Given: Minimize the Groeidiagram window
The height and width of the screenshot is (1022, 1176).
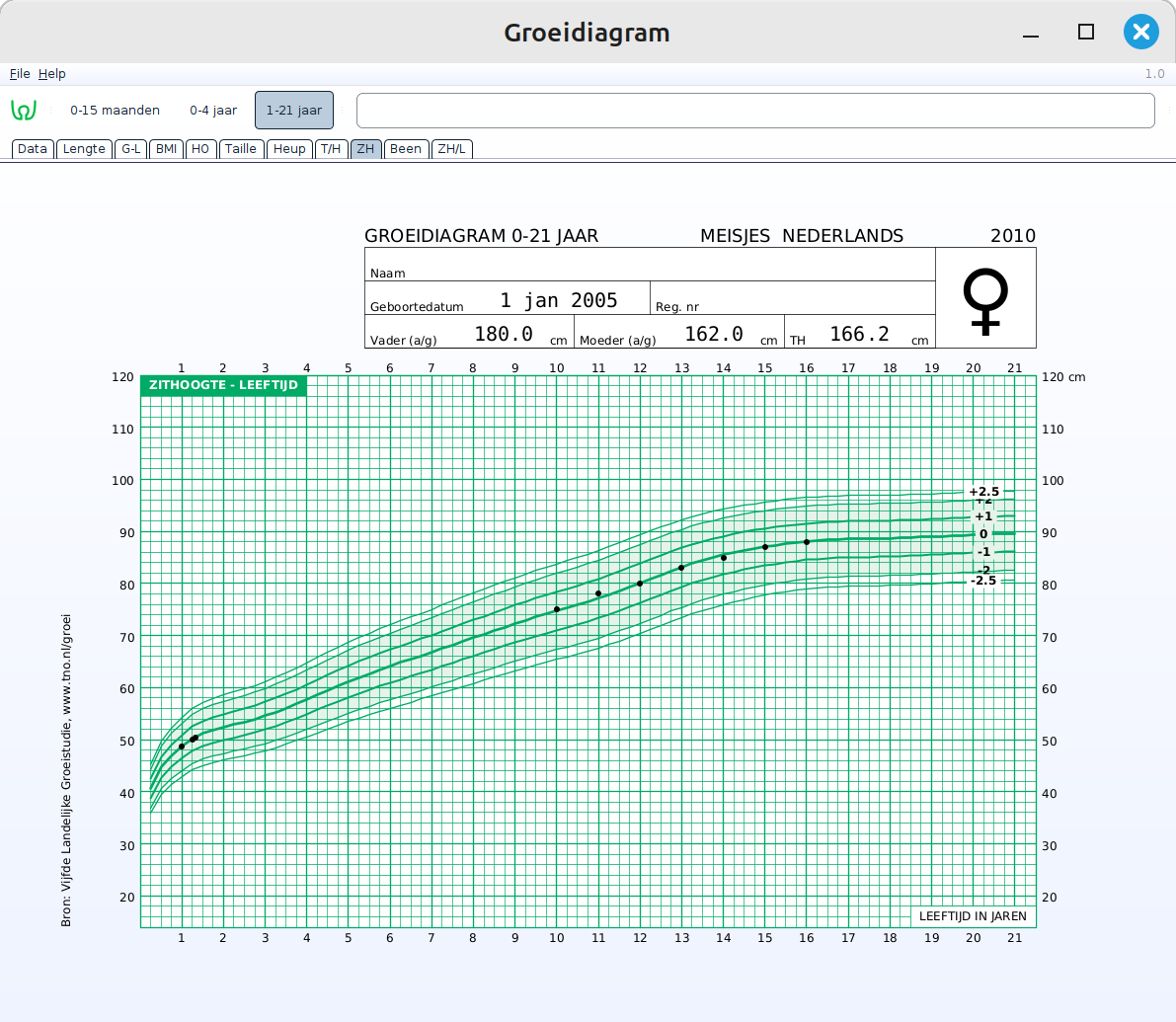Looking at the screenshot, I should pos(1031,36).
